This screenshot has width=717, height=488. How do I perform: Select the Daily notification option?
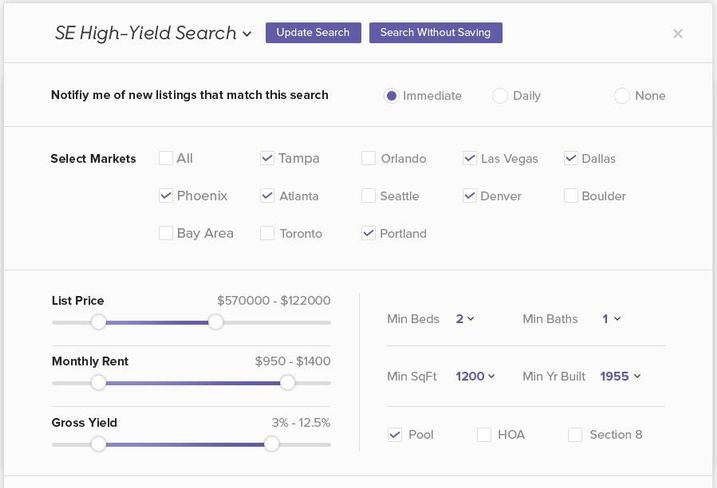pos(499,96)
